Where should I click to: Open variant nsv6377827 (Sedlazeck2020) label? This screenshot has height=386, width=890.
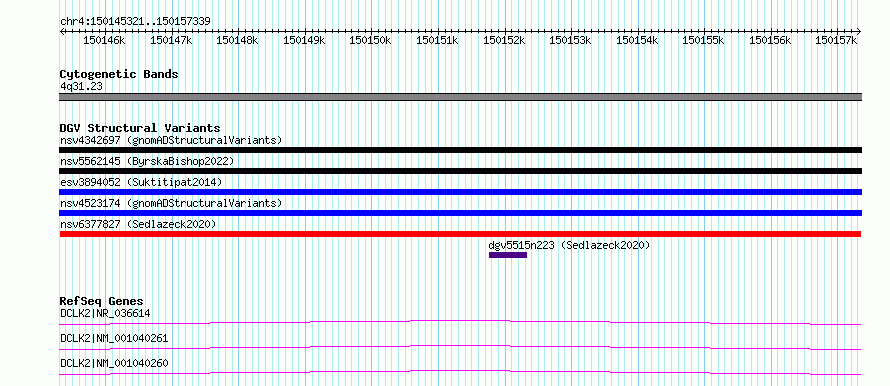(x=138, y=224)
